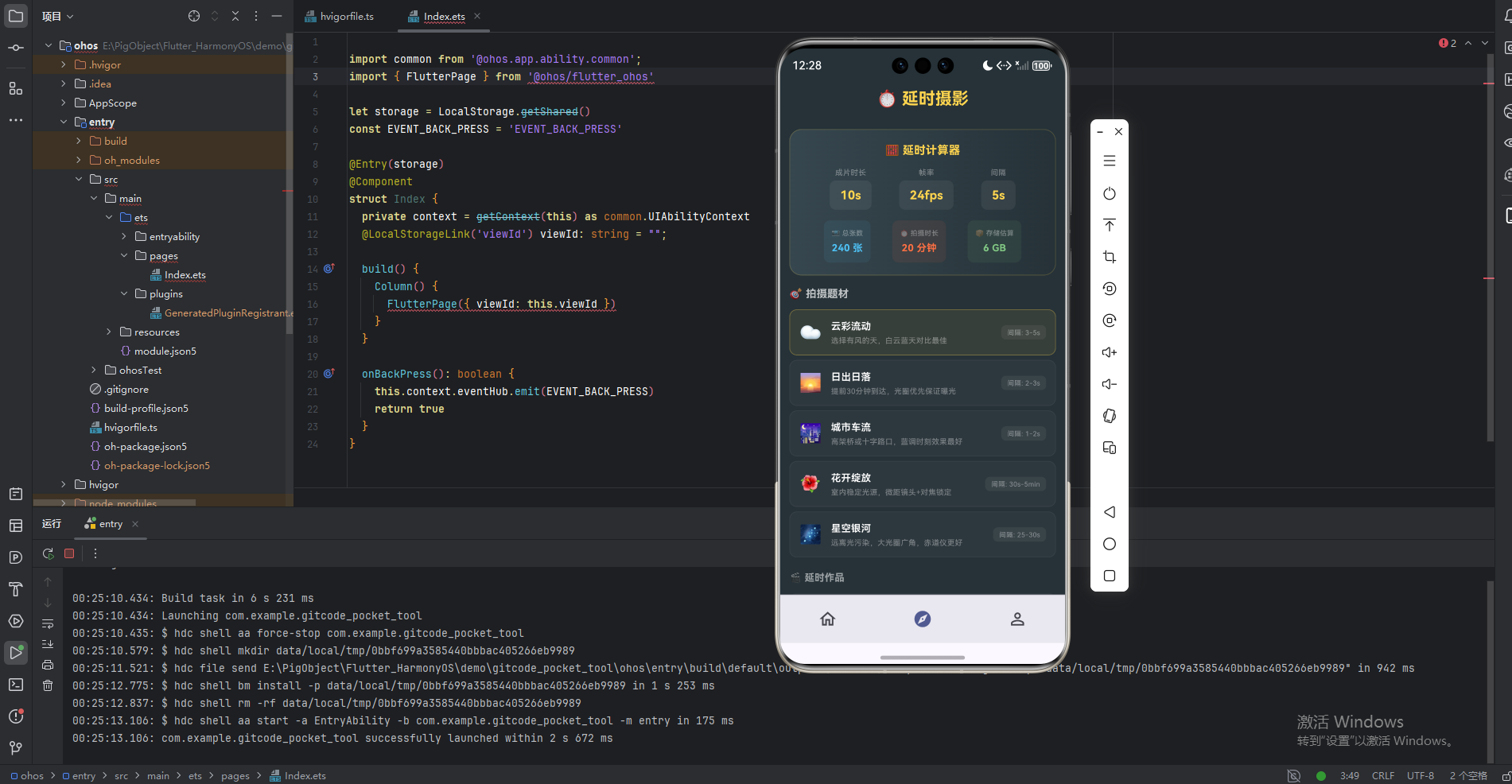Take emulator screenshot with crop icon
This screenshot has width=1512, height=784.
coord(1110,257)
